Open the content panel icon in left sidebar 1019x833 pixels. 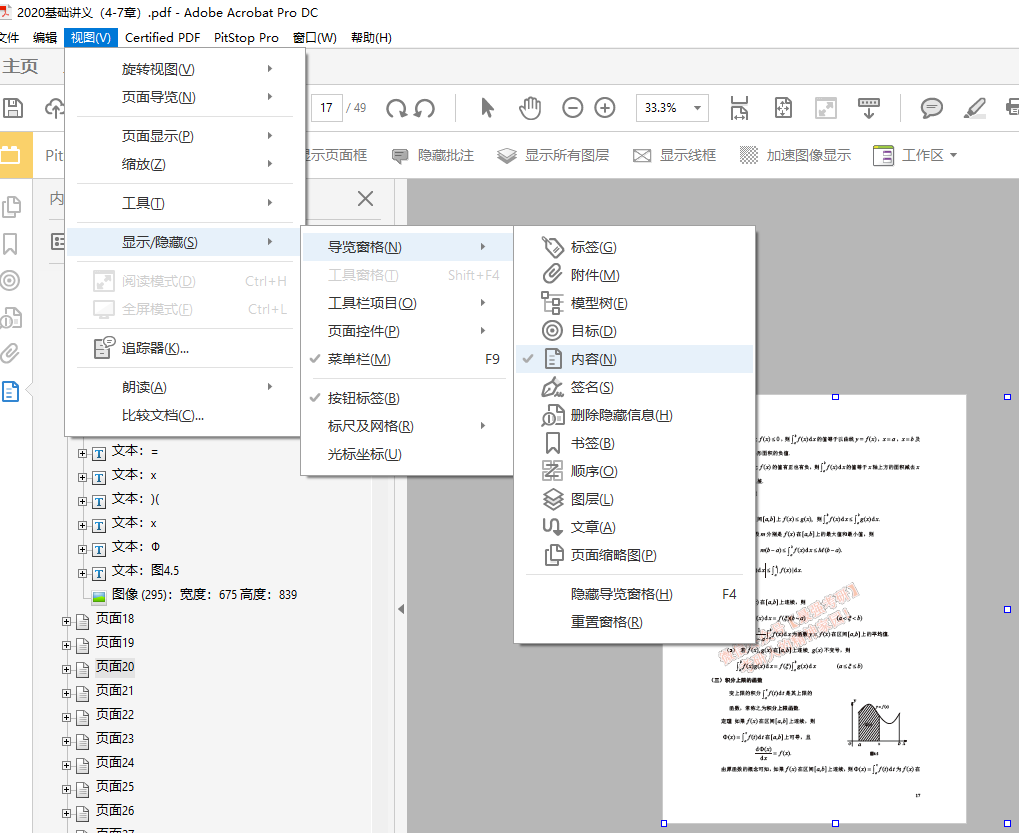click(10, 392)
